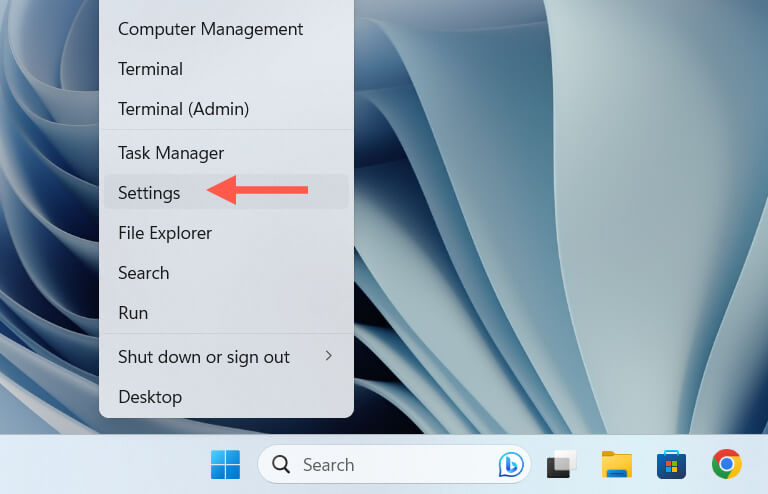The width and height of the screenshot is (768, 494).
Task: Click the magnifier icon in taskbar search
Action: point(281,464)
